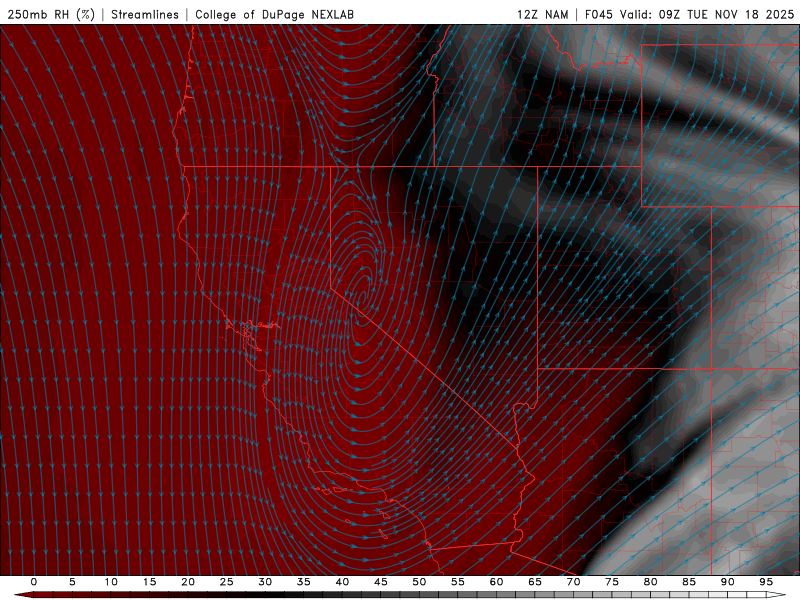Click the color scale value 5

(72, 582)
